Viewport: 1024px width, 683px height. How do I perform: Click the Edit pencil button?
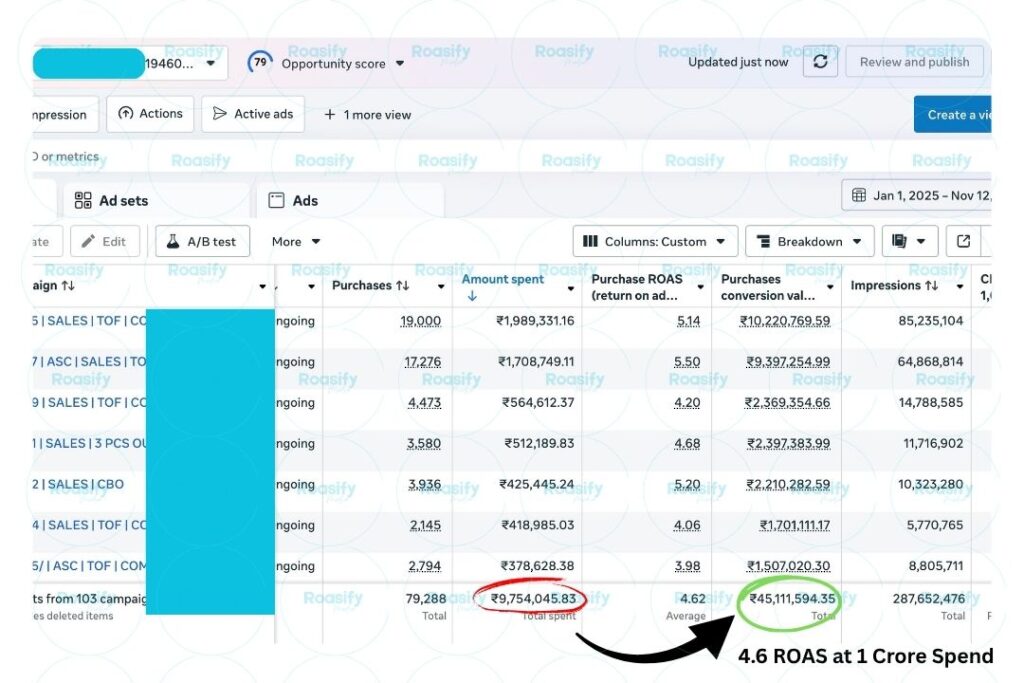click(x=104, y=241)
